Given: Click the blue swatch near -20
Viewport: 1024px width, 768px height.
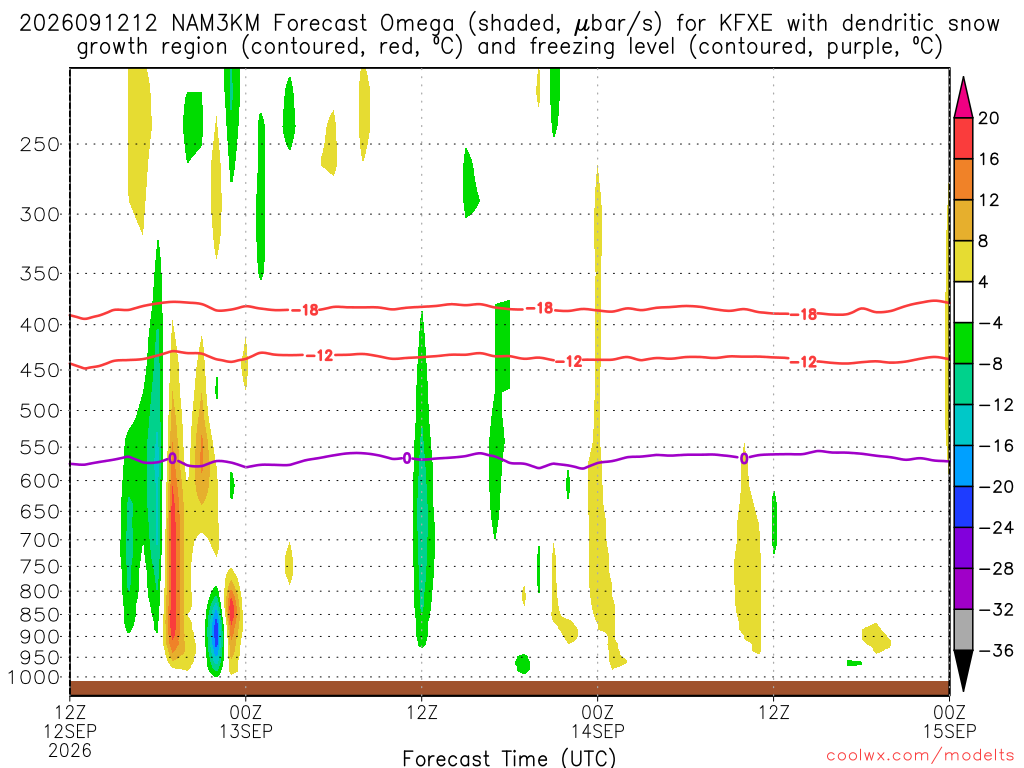Looking at the screenshot, I should coord(963,466).
